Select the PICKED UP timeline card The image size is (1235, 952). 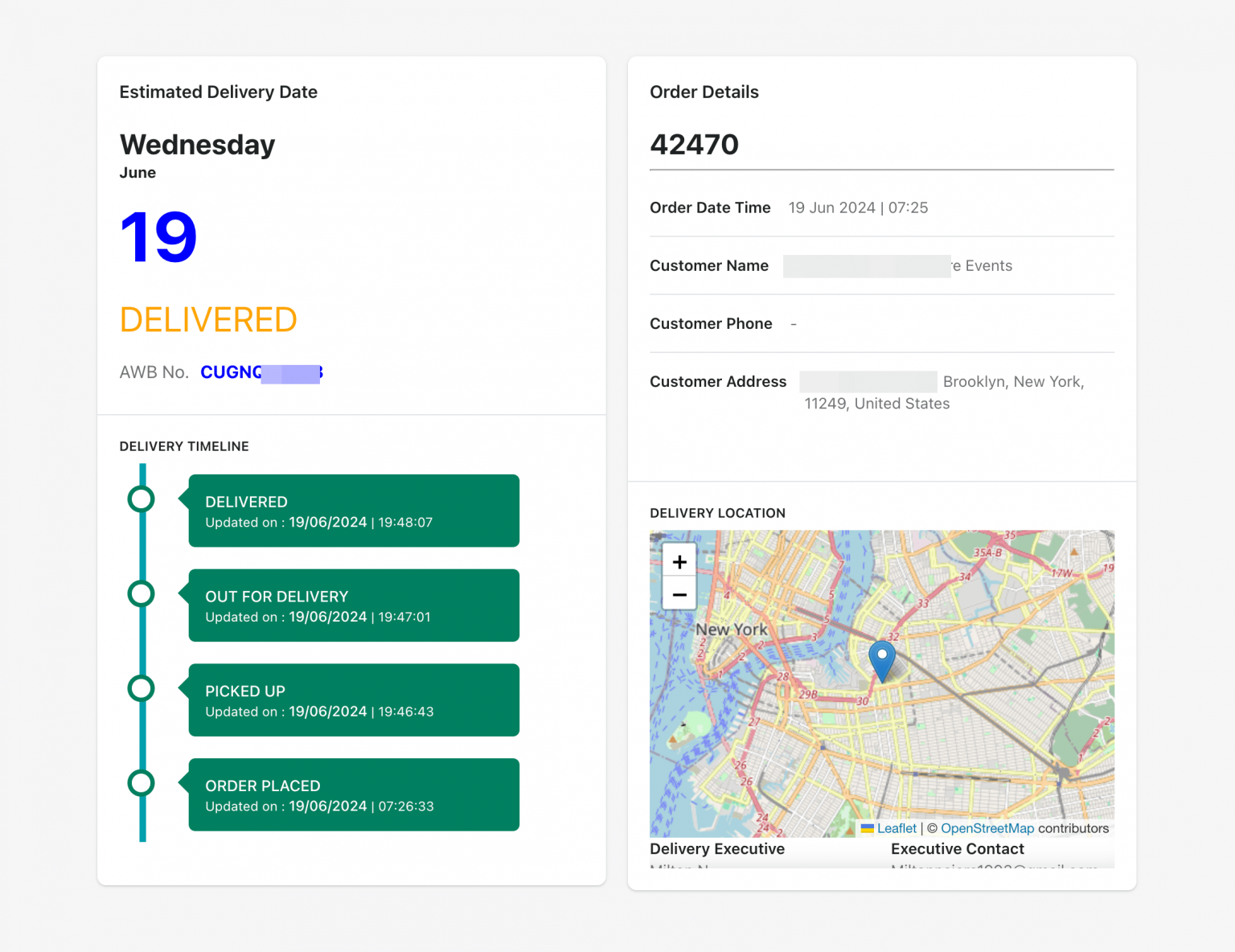coord(354,700)
